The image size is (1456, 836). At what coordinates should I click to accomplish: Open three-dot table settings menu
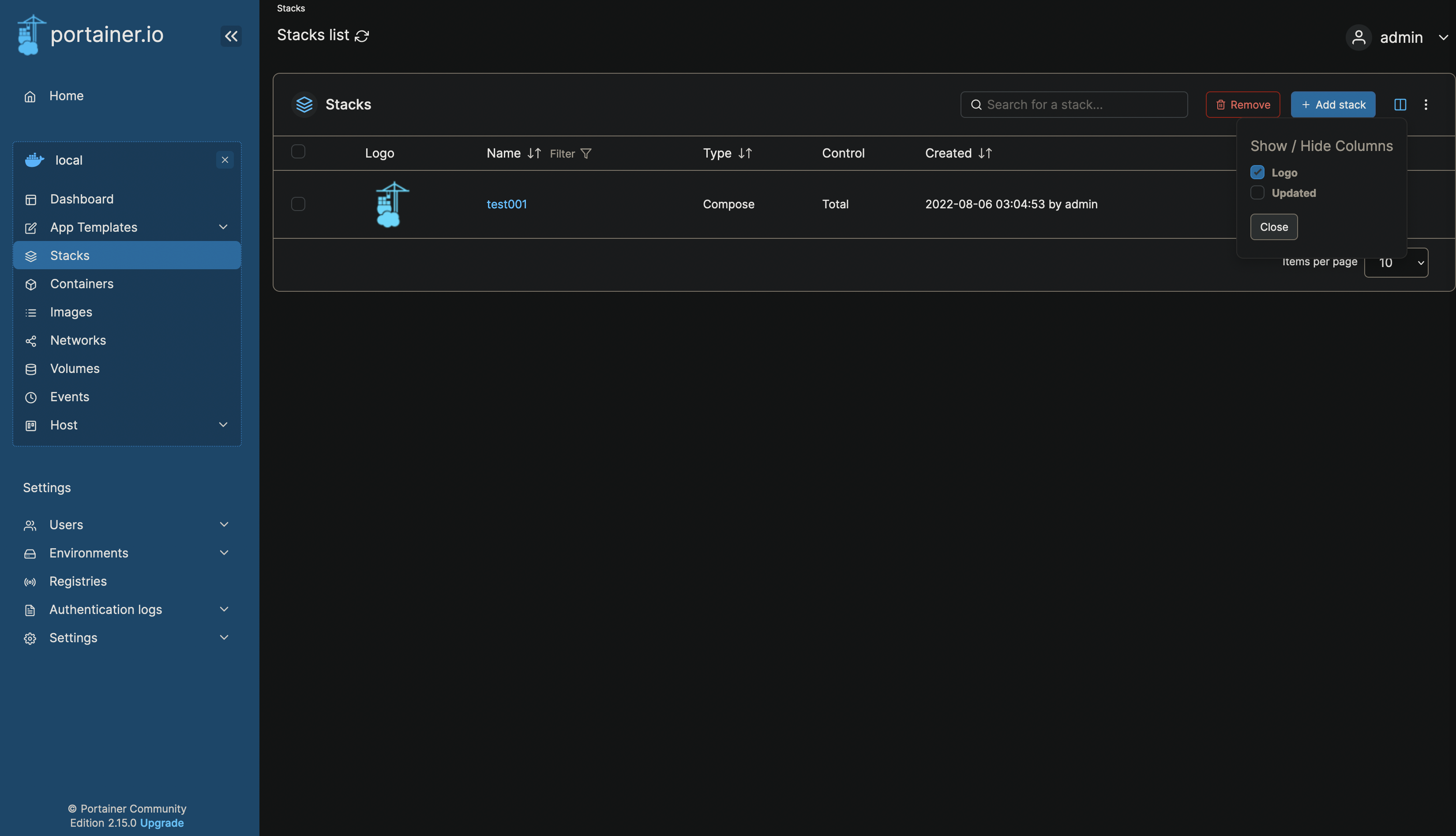coord(1426,105)
